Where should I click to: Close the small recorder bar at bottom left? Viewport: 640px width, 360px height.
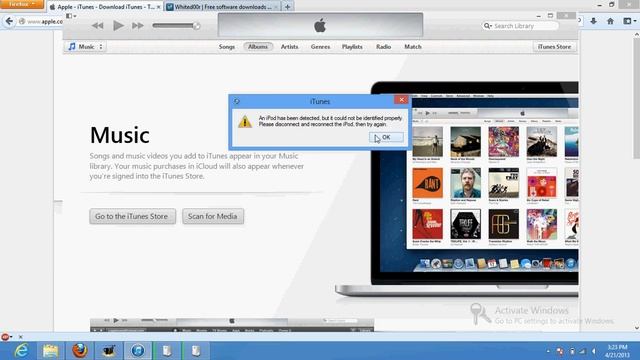pos(20,337)
